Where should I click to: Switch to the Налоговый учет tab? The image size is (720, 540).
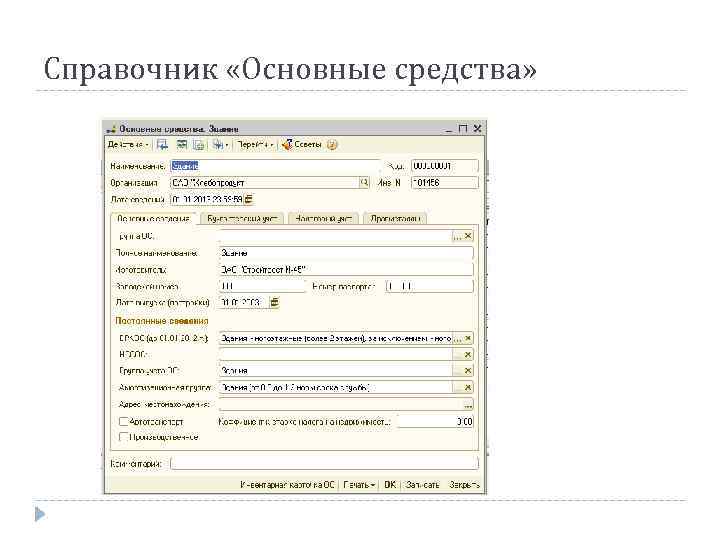[x=323, y=219]
